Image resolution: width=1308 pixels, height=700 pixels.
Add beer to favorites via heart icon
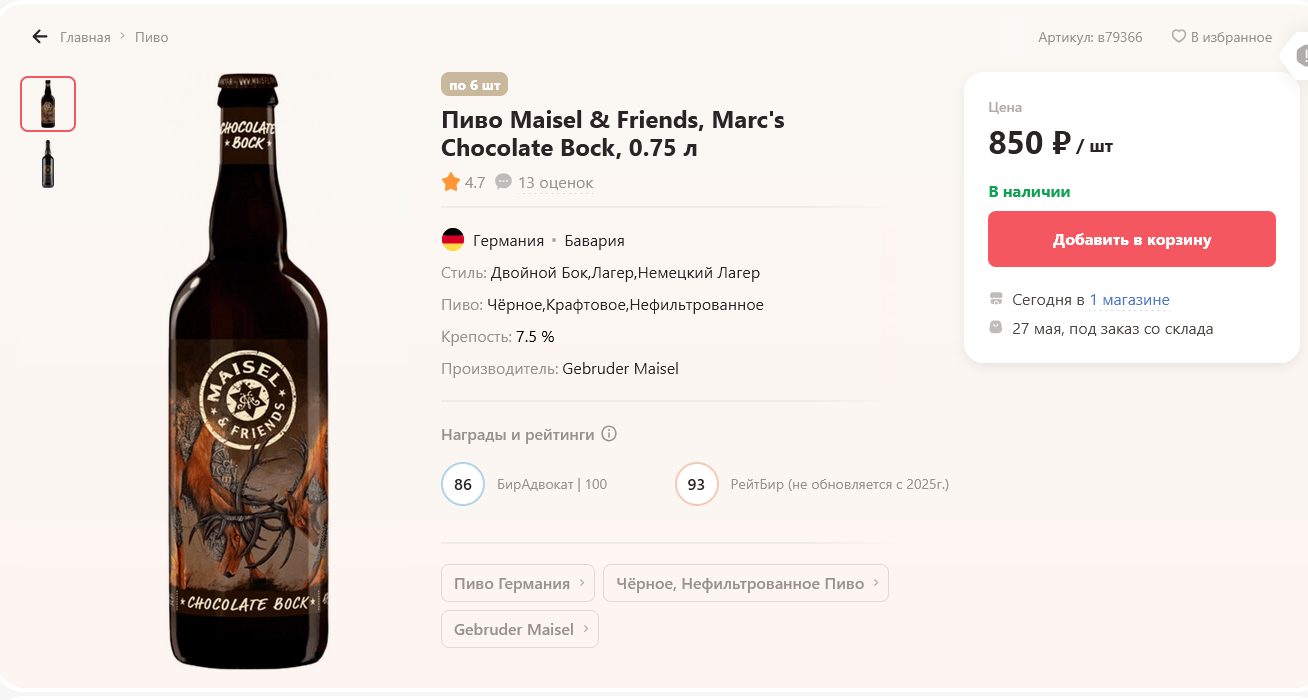(x=1179, y=37)
